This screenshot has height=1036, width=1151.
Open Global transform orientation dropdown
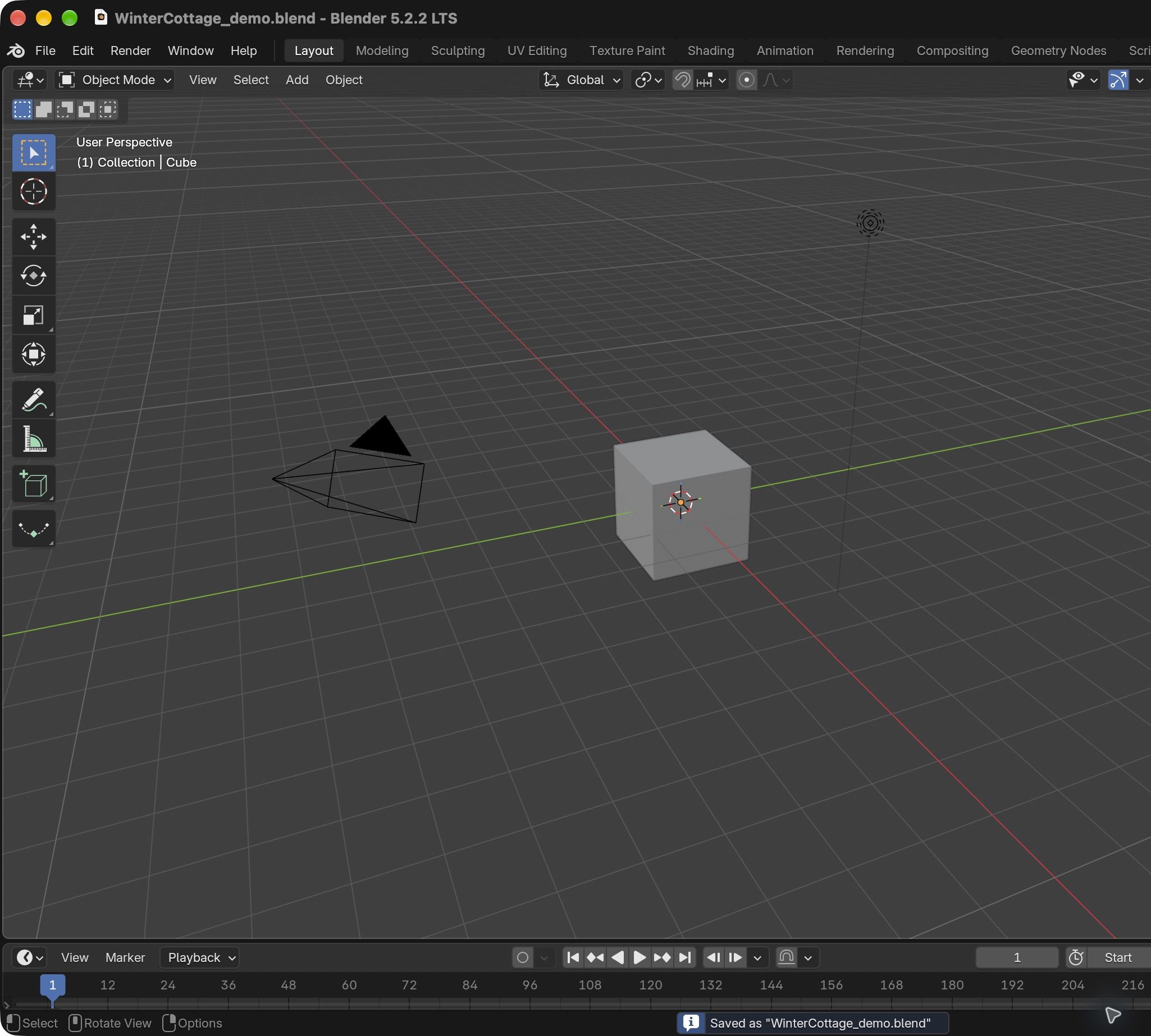click(581, 80)
